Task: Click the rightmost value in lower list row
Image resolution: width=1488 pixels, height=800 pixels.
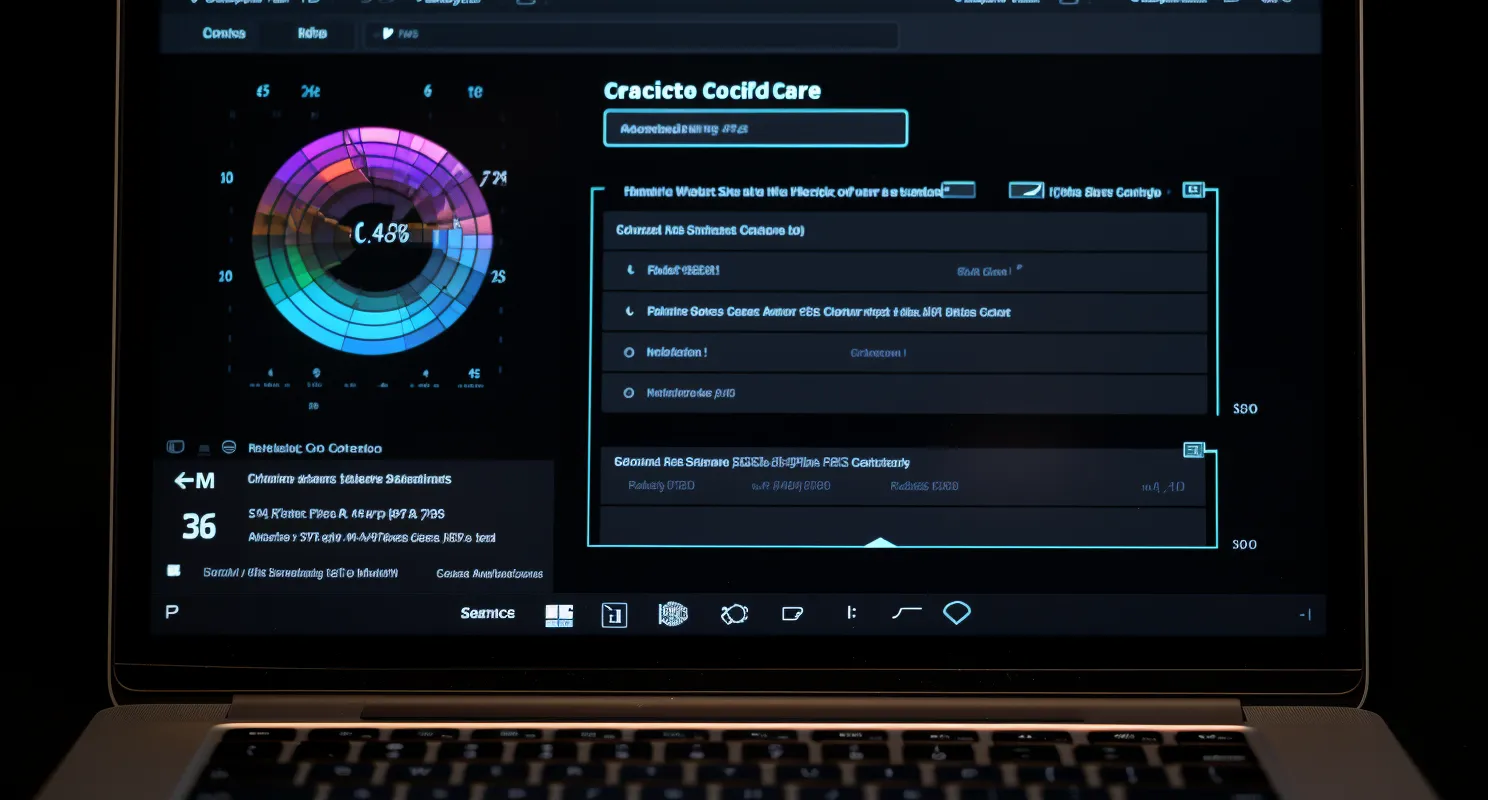Action: coord(1163,488)
